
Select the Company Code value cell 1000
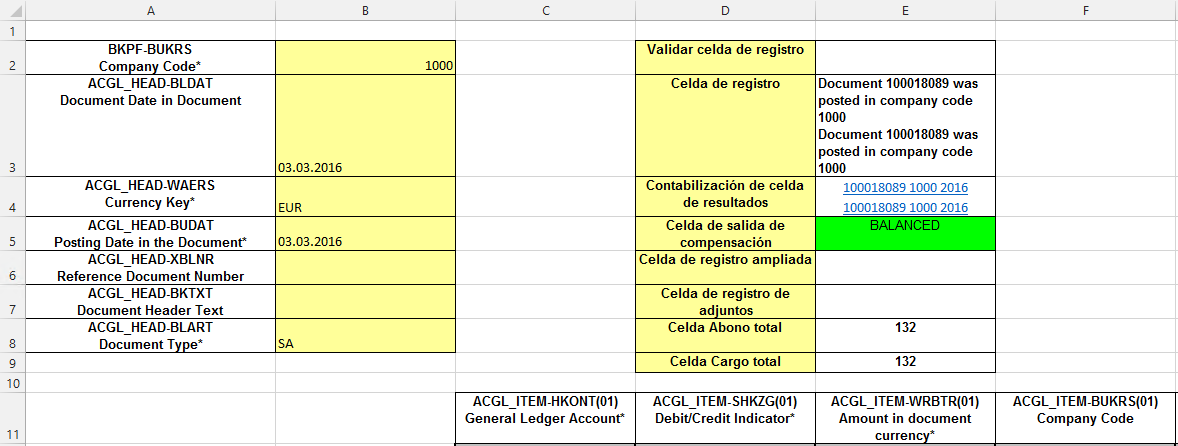(365, 57)
